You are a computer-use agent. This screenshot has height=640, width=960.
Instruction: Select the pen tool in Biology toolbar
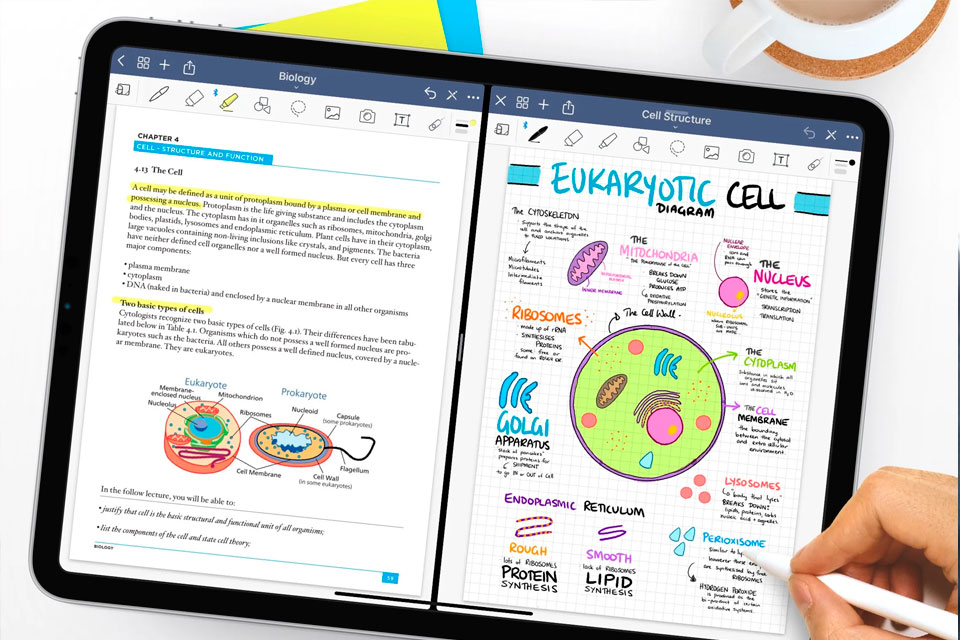point(159,95)
